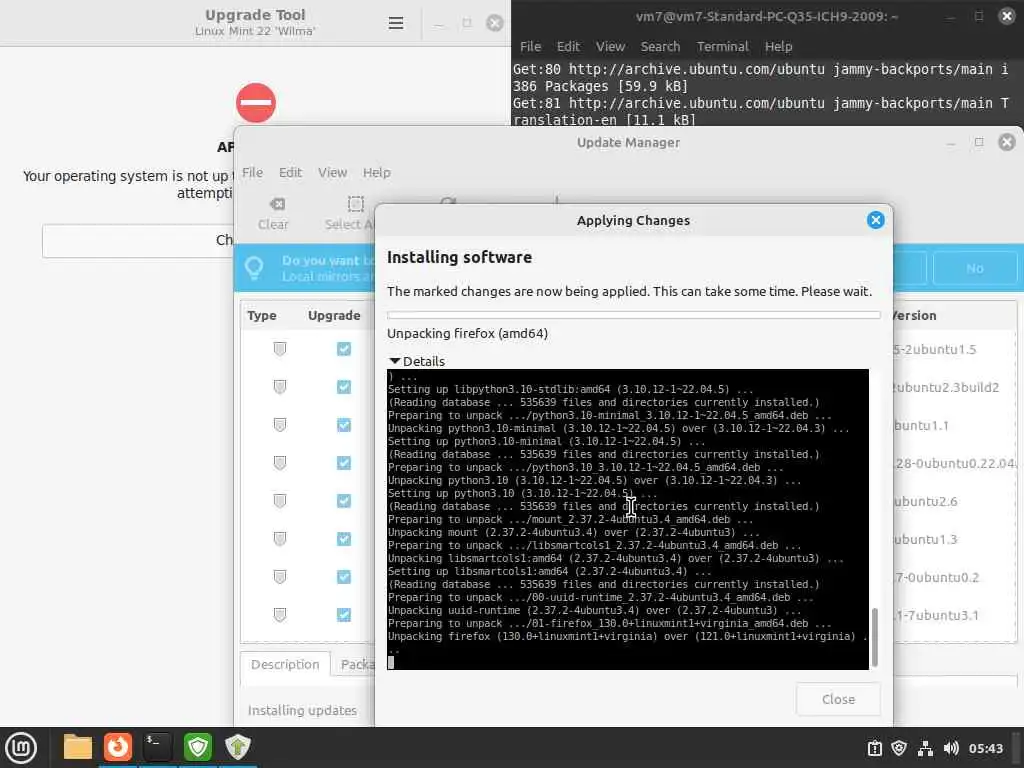The height and width of the screenshot is (768, 1024).
Task: Click the Select All toolbar icon
Action: point(355,204)
